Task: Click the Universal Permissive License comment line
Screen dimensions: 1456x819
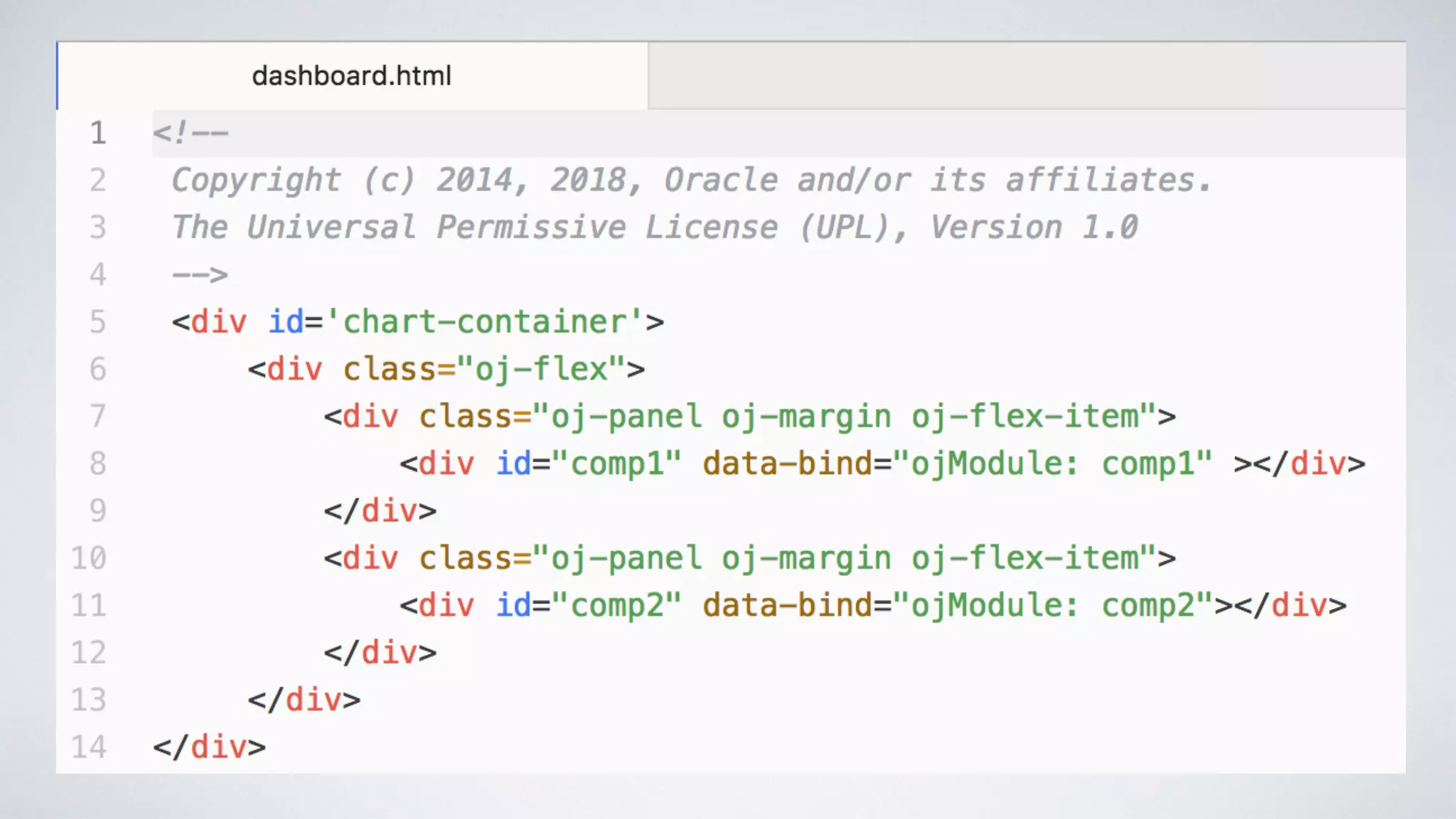Action: pyautogui.click(x=654, y=227)
